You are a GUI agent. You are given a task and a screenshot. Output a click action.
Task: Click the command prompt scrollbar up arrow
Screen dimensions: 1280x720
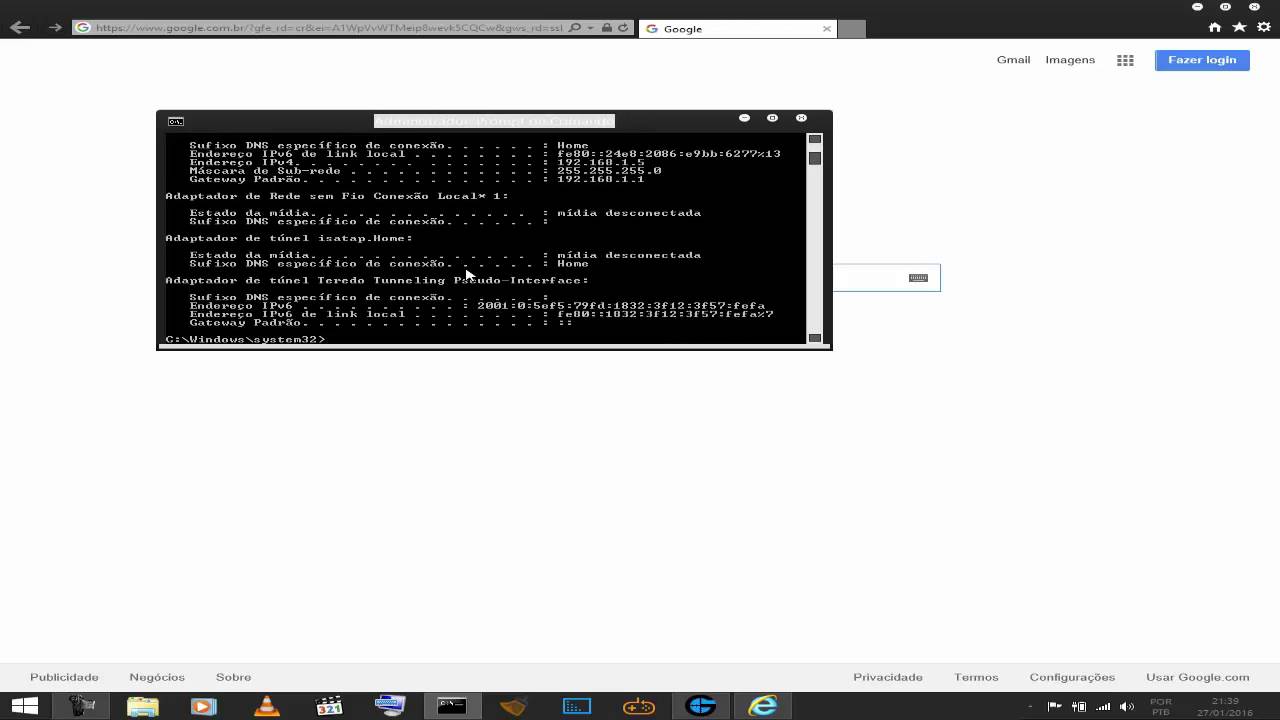click(x=815, y=139)
